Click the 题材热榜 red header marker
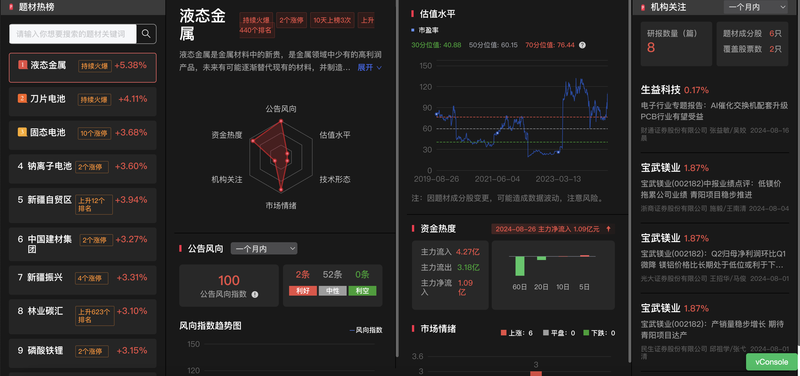The height and width of the screenshot is (376, 800). 11,7
